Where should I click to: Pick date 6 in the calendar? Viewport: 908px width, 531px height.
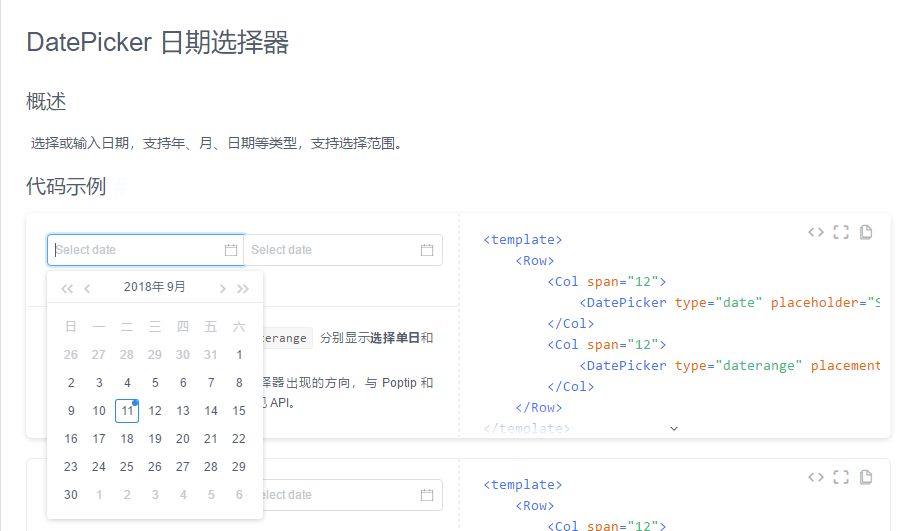[183, 383]
